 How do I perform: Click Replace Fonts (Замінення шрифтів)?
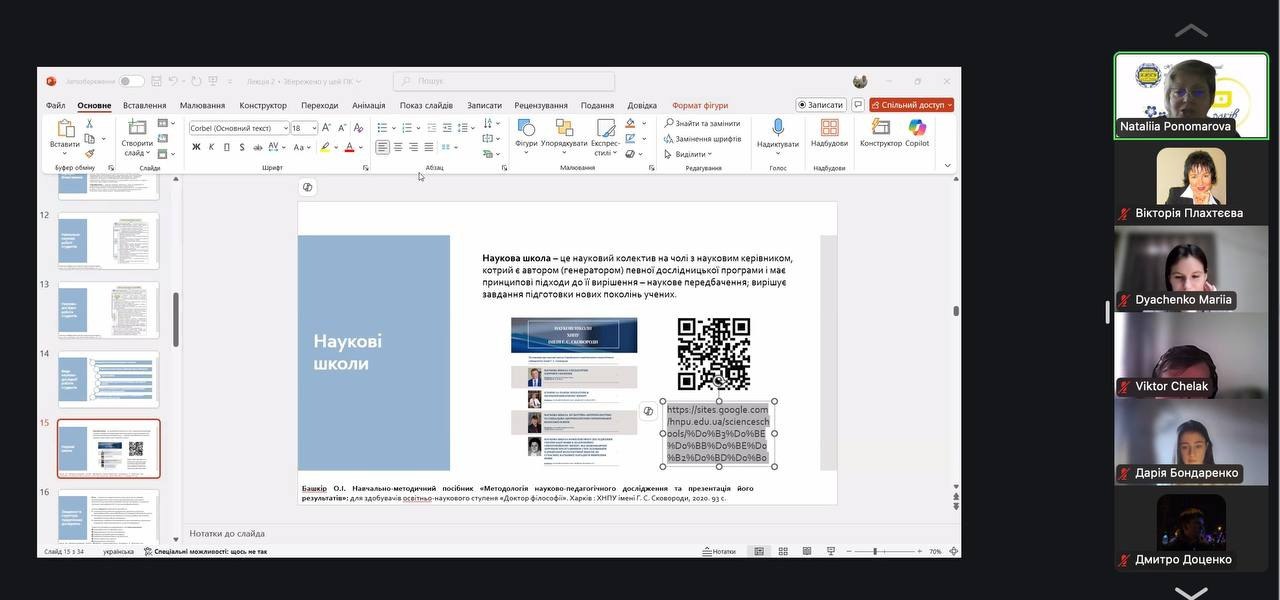(x=702, y=139)
